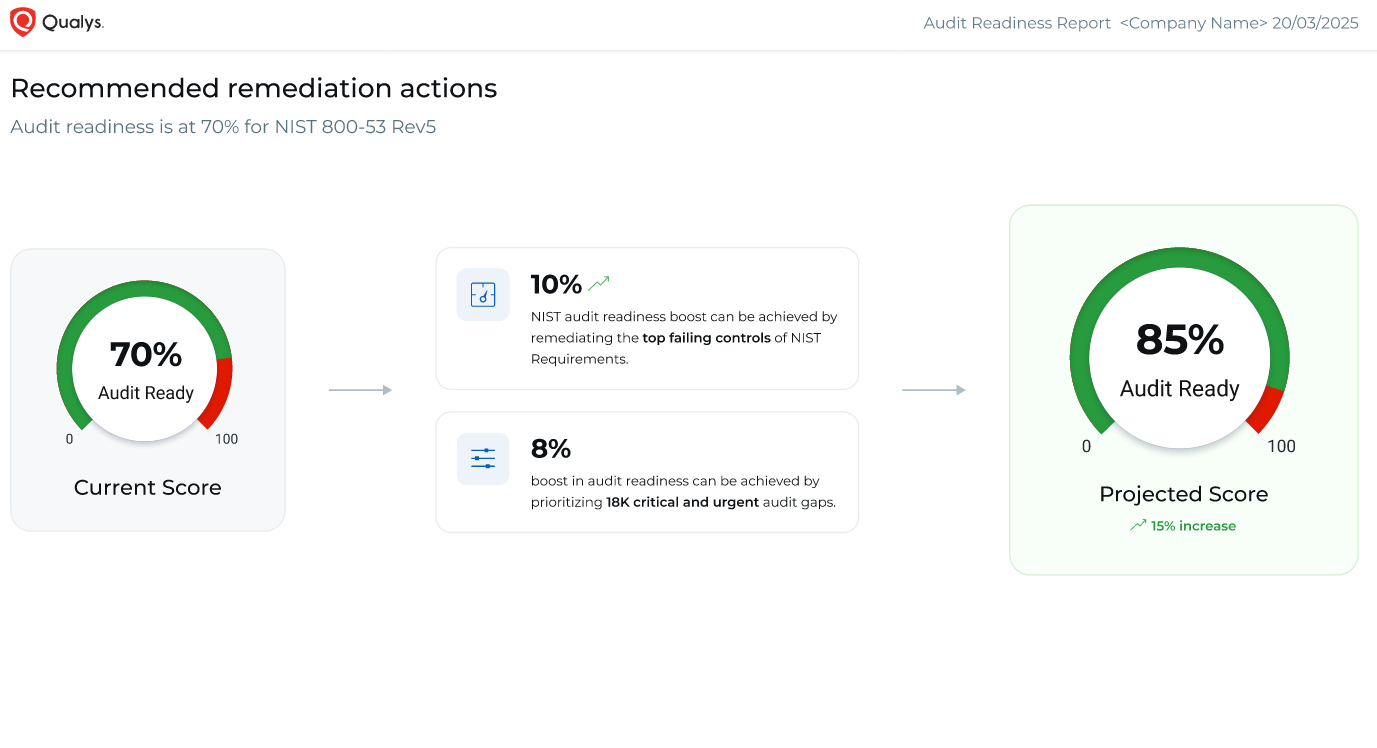Click the 8% boost value
The height and width of the screenshot is (748, 1377).
551,449
